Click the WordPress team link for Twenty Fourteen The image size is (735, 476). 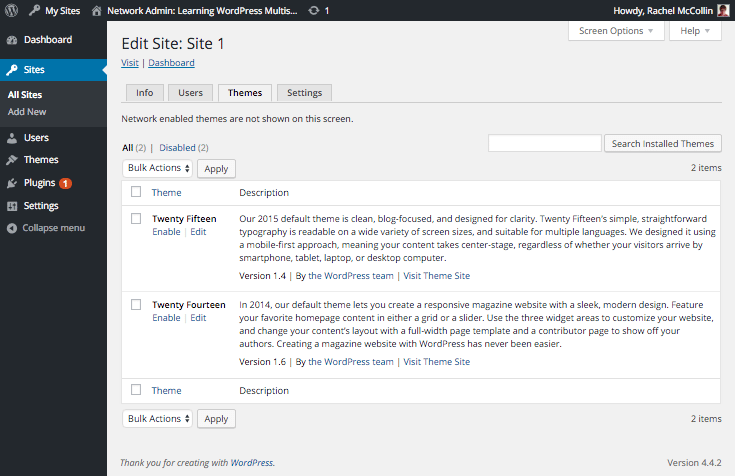point(351,362)
